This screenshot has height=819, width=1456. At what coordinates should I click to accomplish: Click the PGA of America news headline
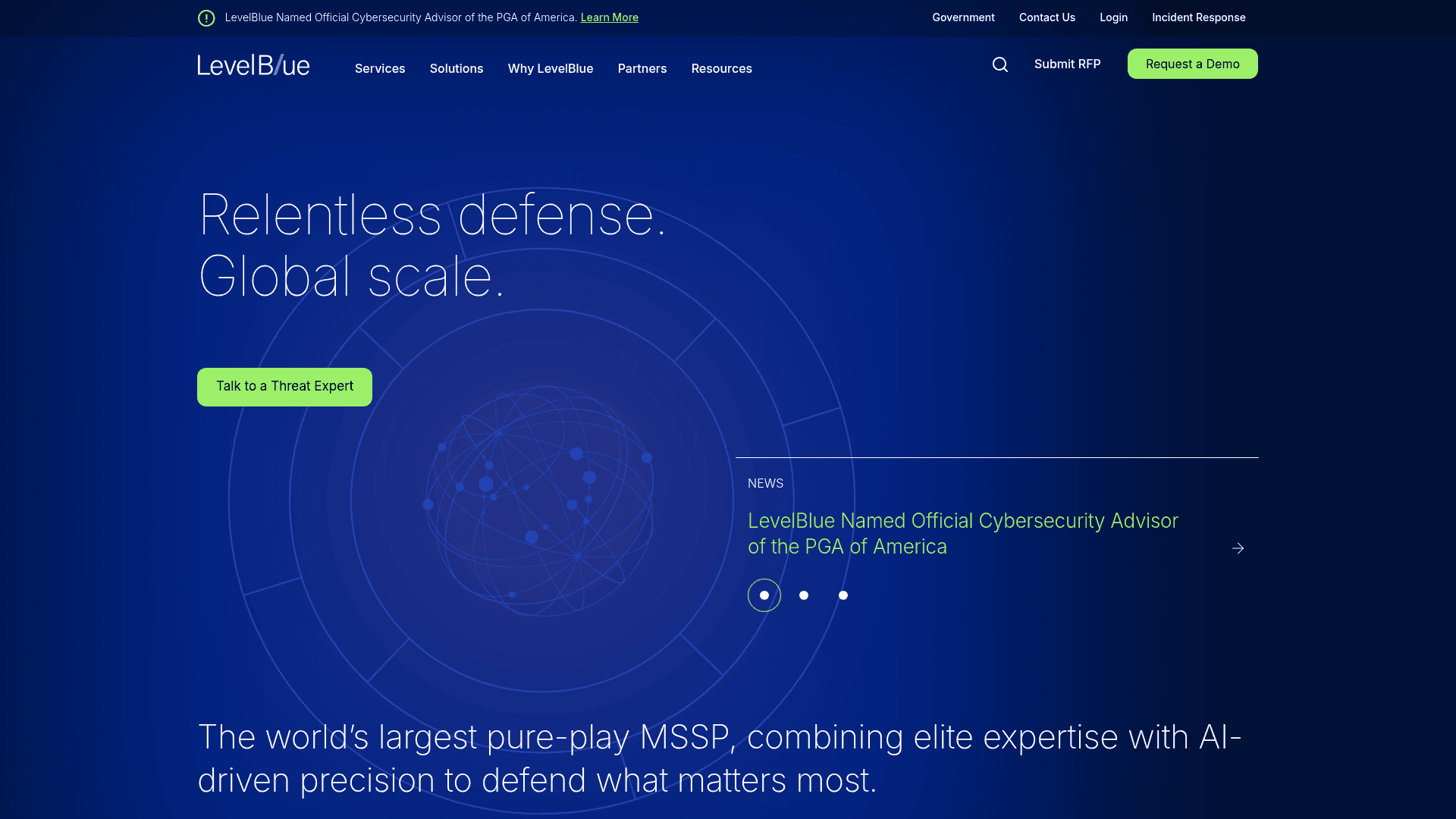point(963,533)
